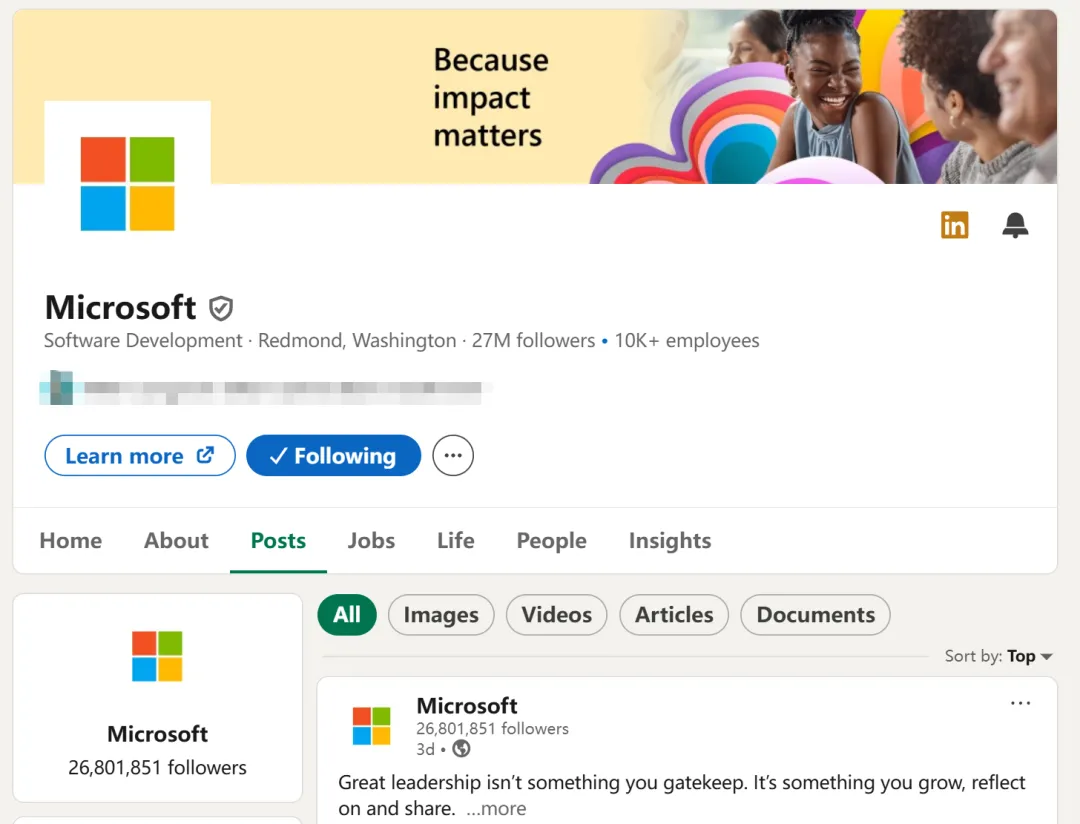Click the Microsoft logo in sidebar card
The width and height of the screenshot is (1080, 824).
point(157,656)
